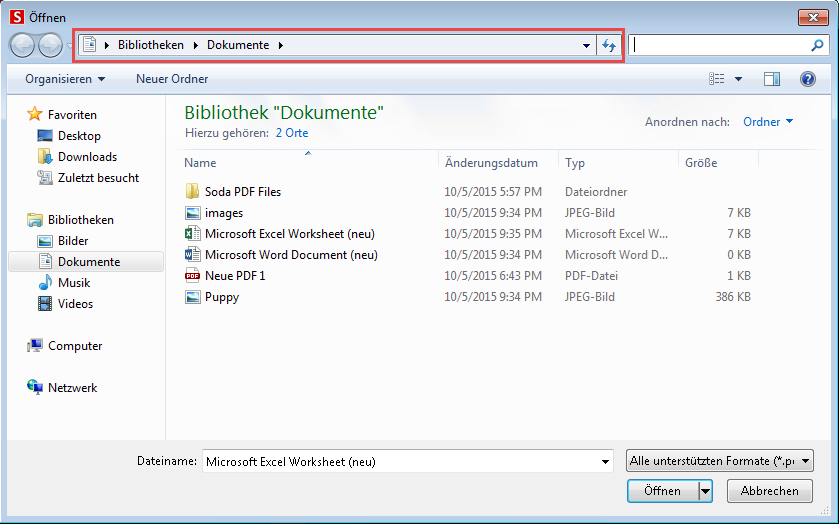Click the Soda PDF Files folder icon
The image size is (839, 524).
click(192, 192)
